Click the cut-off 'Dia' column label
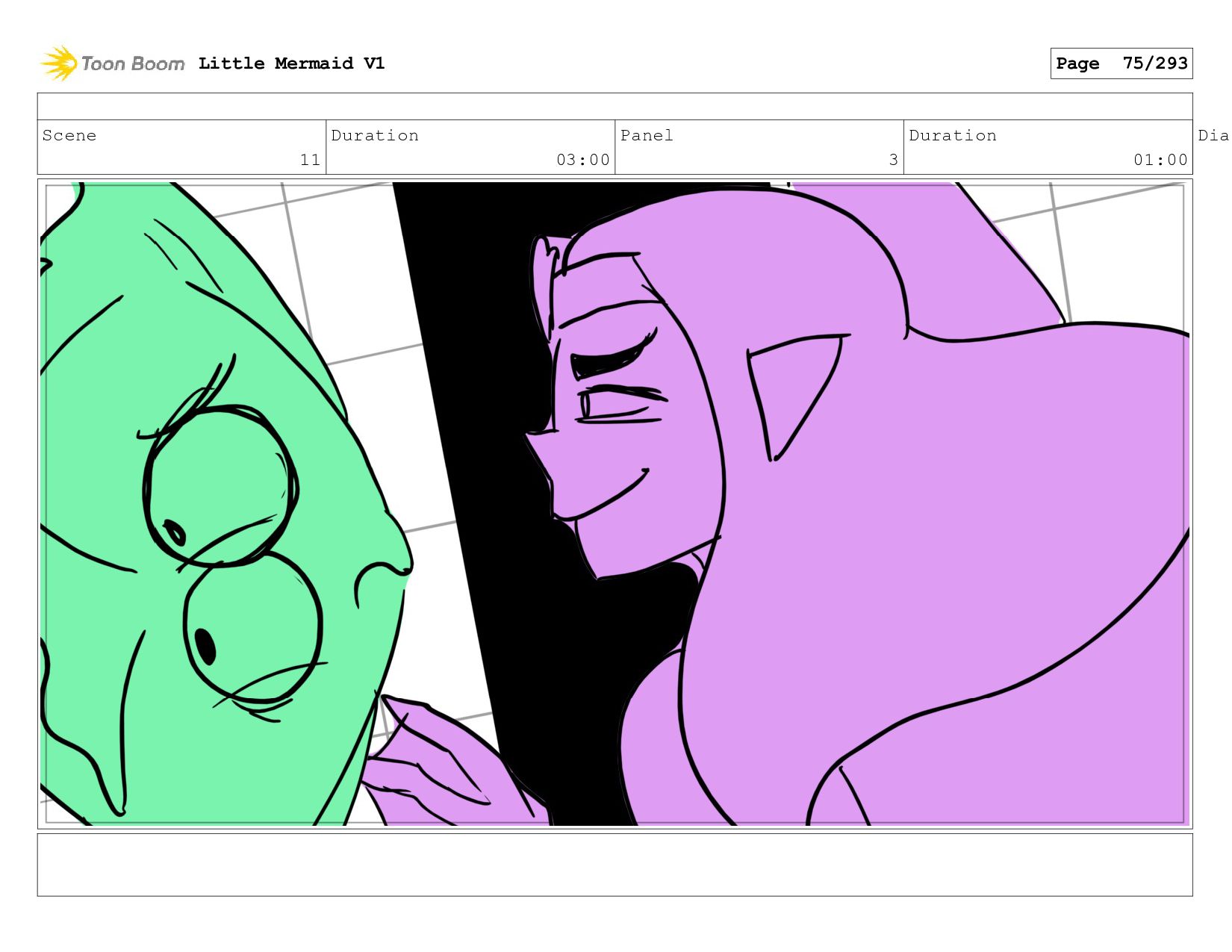1232x952 pixels. coord(1213,135)
